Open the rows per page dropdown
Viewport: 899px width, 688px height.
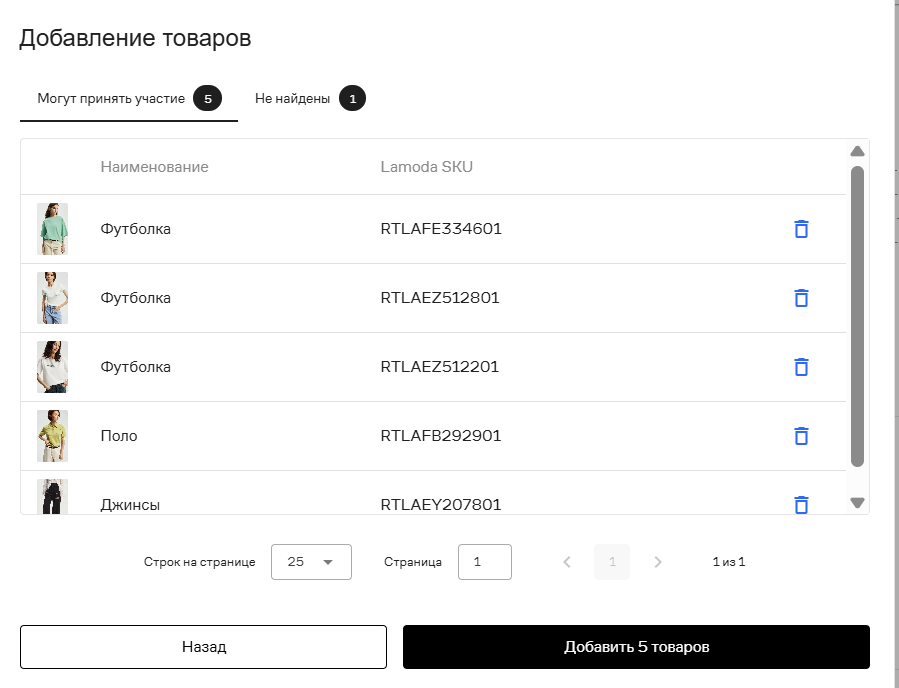(311, 562)
